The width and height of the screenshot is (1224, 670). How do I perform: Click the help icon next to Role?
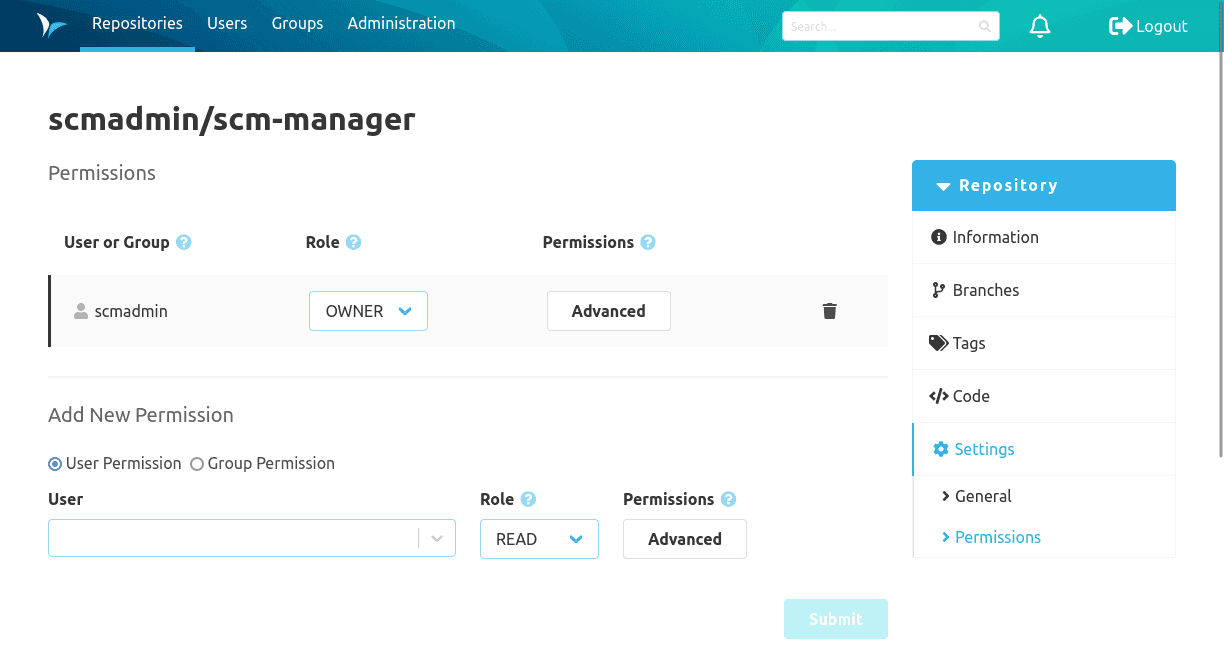pyautogui.click(x=356, y=241)
